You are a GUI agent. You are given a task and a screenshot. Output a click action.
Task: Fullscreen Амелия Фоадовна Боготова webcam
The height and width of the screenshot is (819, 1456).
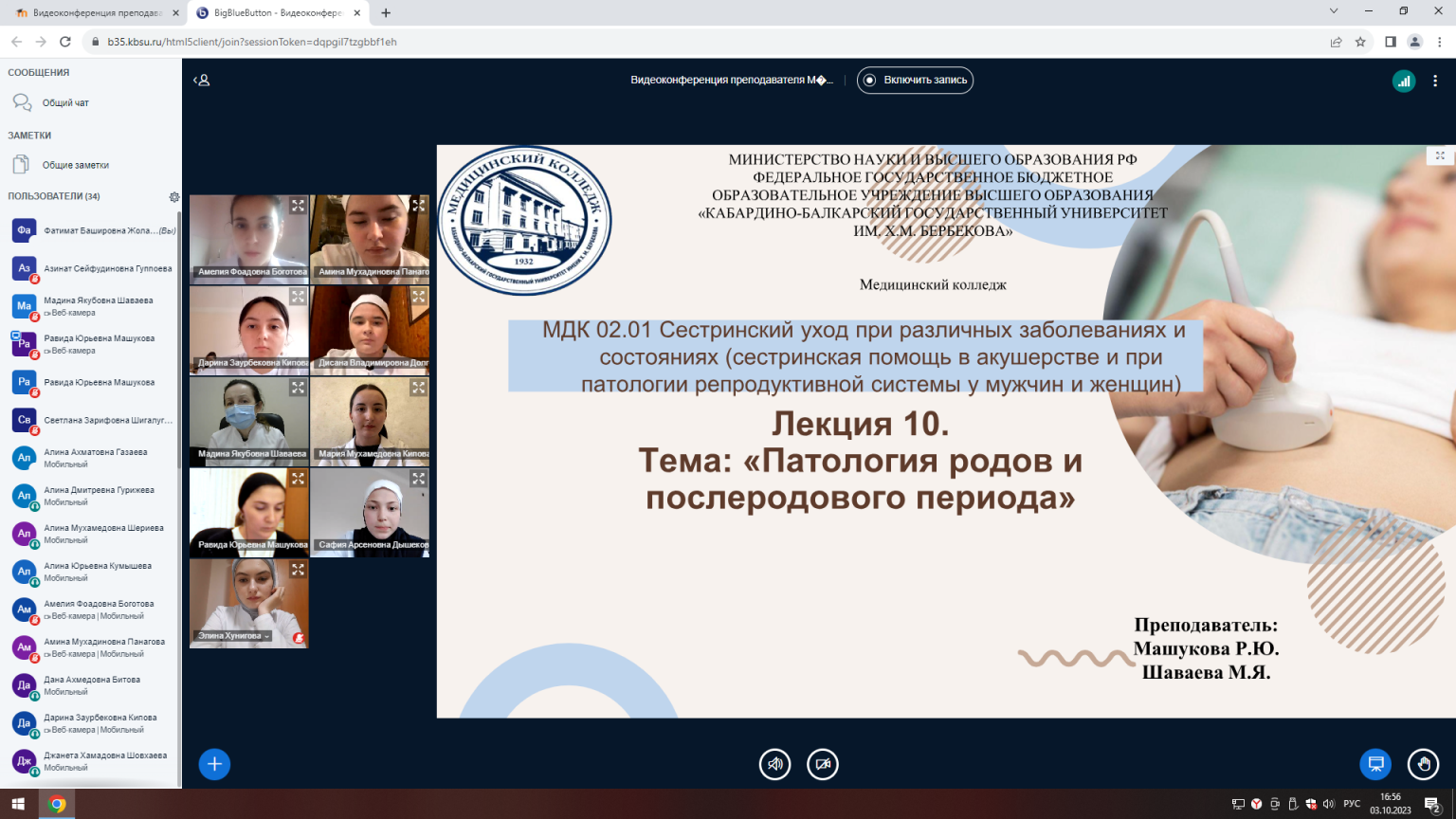click(x=298, y=206)
